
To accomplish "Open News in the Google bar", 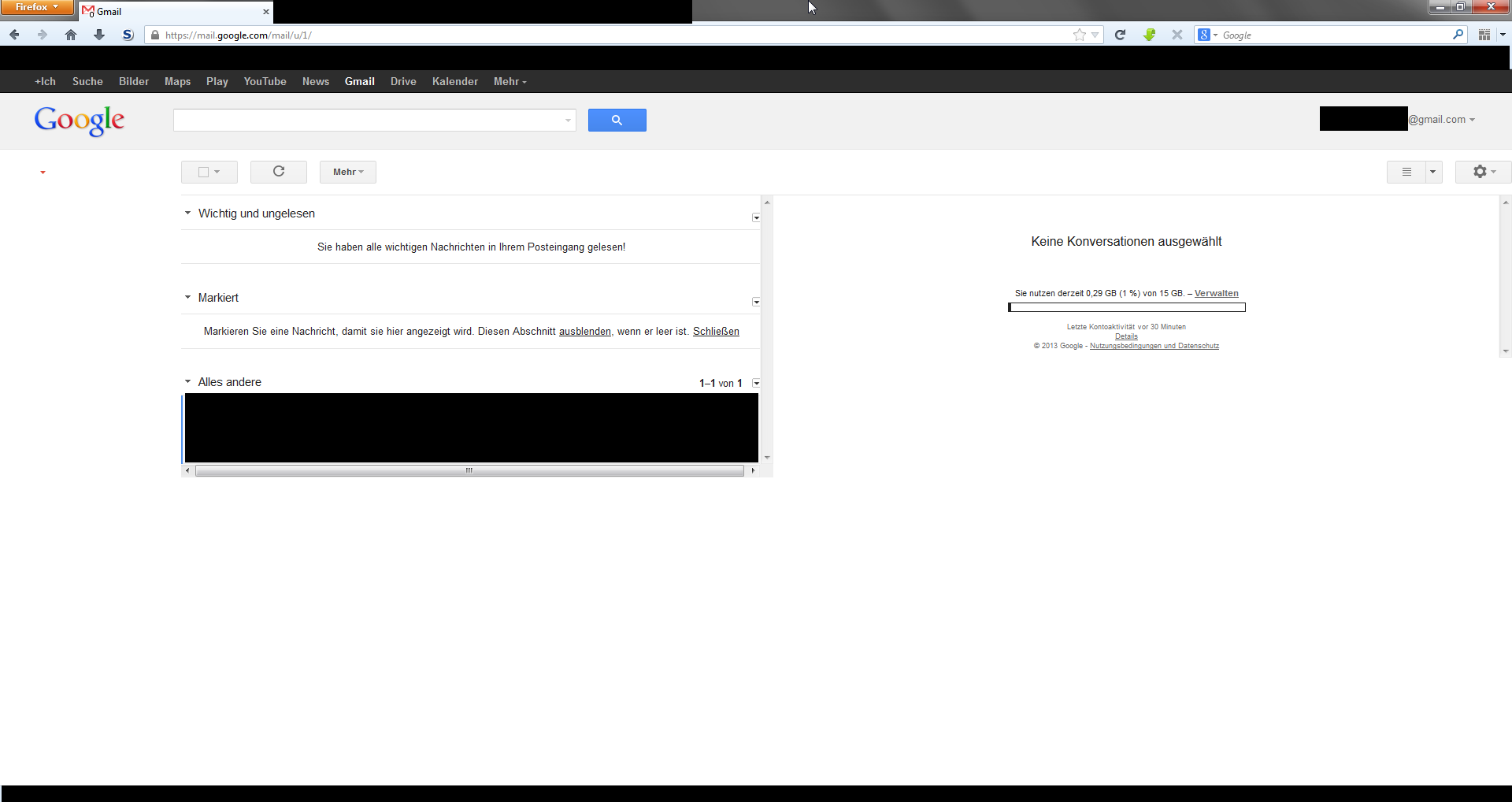I will 316,81.
